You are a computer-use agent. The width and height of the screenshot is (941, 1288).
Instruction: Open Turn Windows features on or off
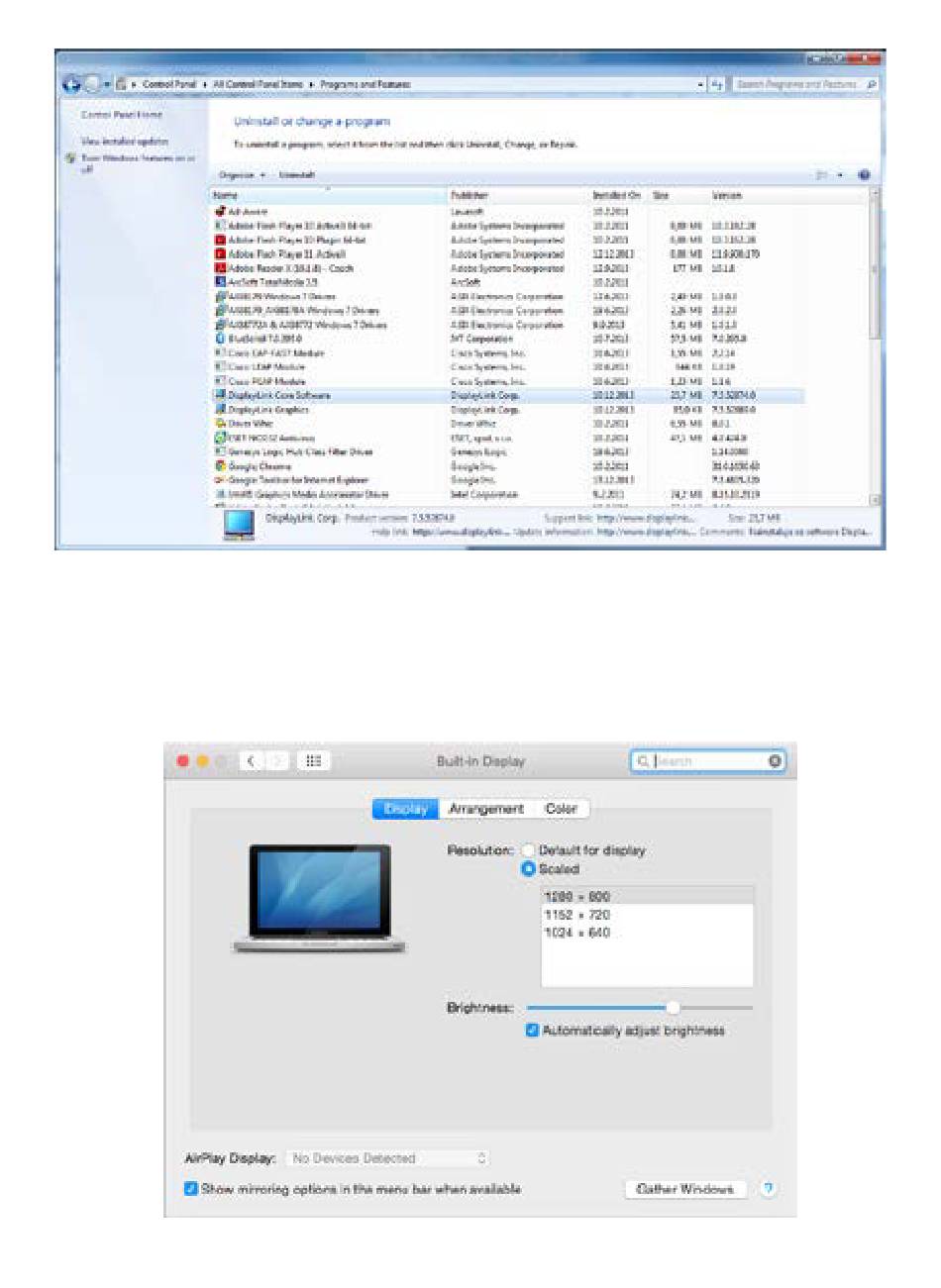coord(138,163)
